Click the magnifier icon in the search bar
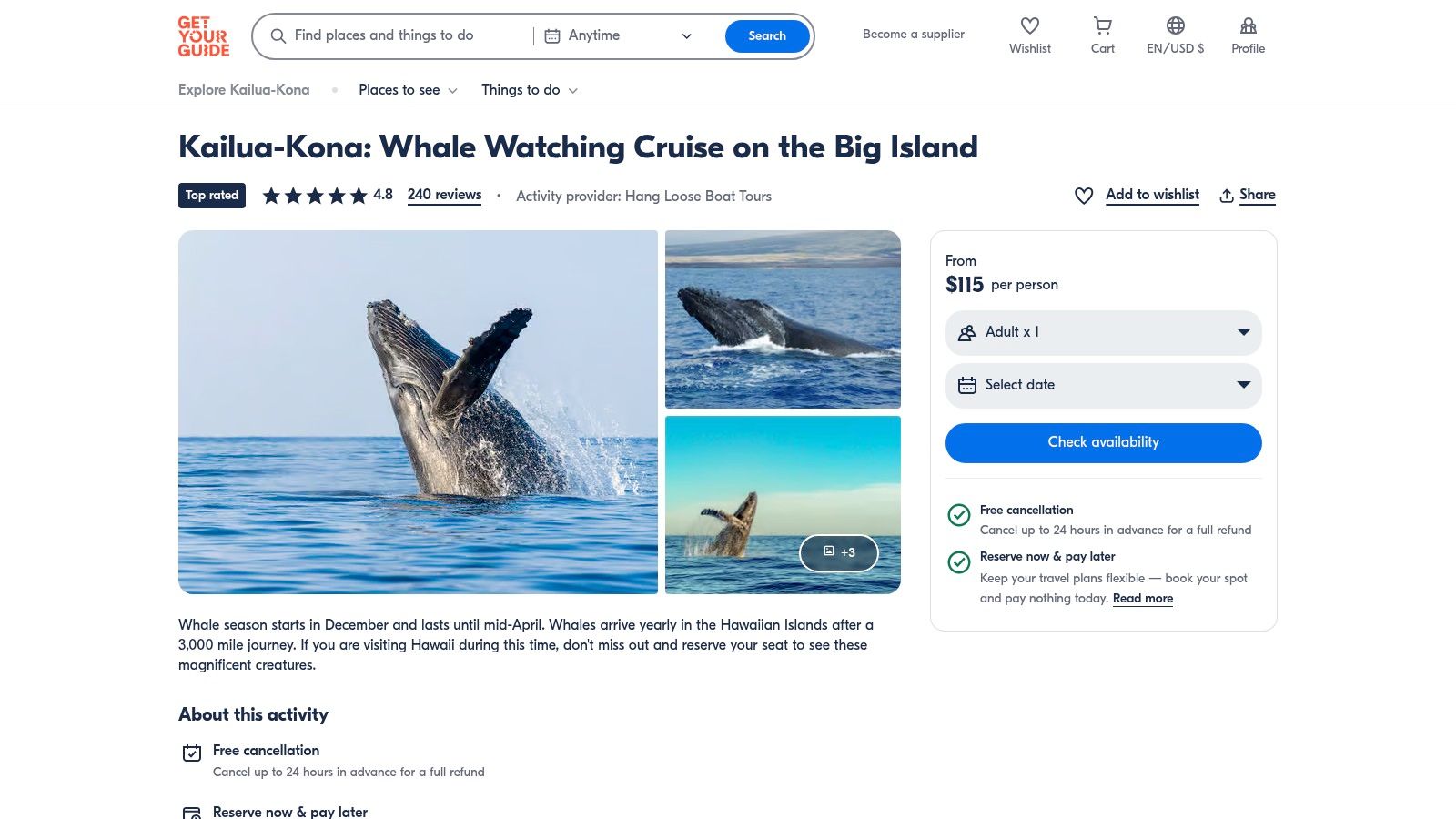 [278, 35]
